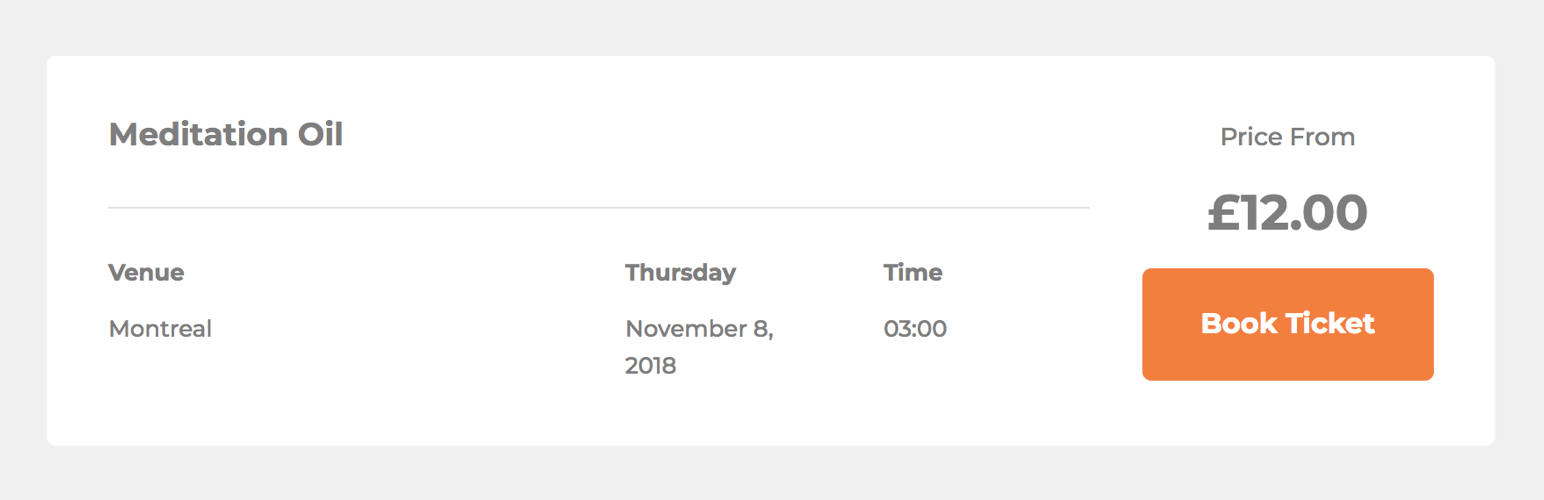Screen dimensions: 1544x500
Task: Click the year 2018 text
Action: 651,366
